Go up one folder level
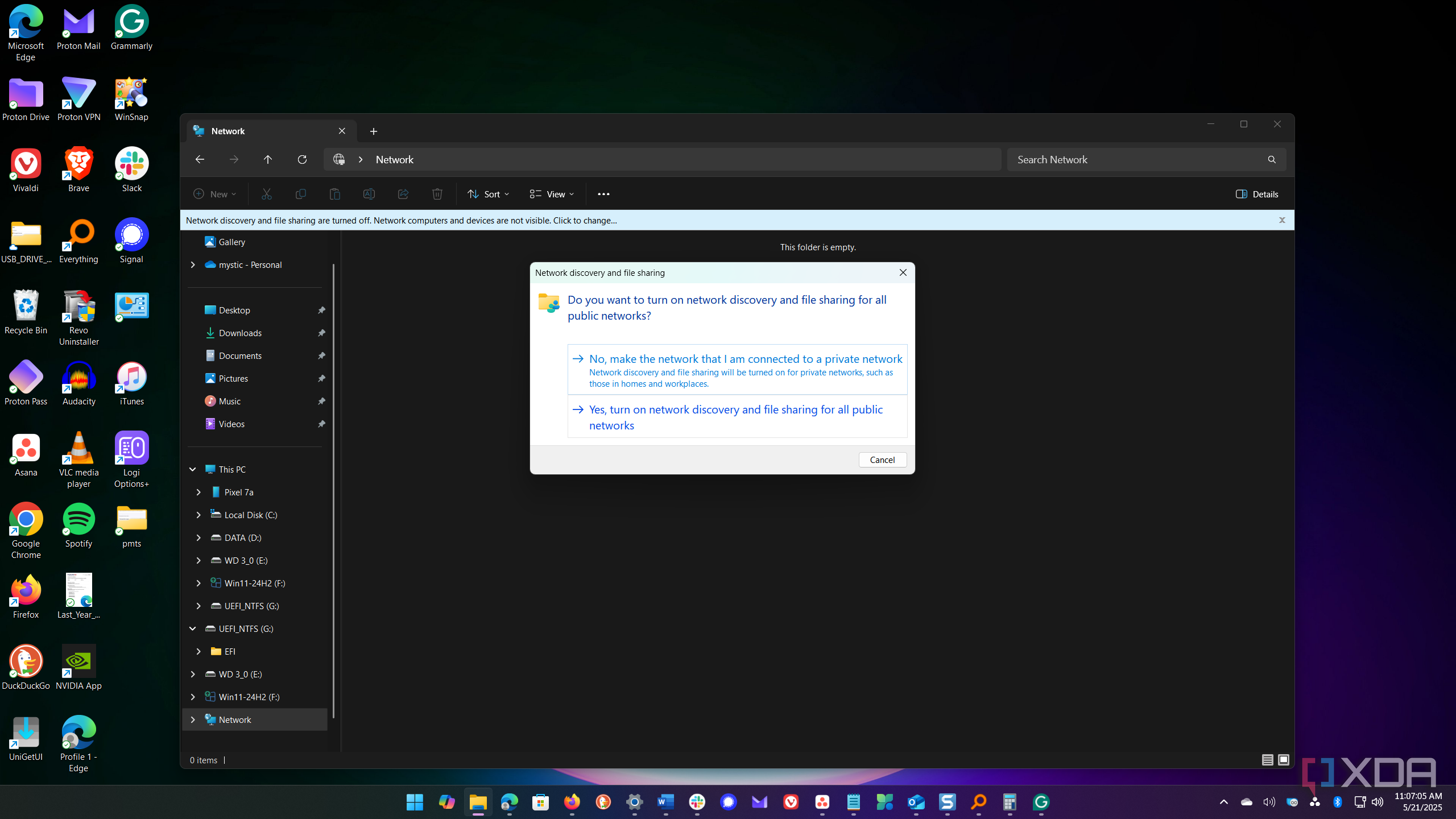 coord(268,160)
